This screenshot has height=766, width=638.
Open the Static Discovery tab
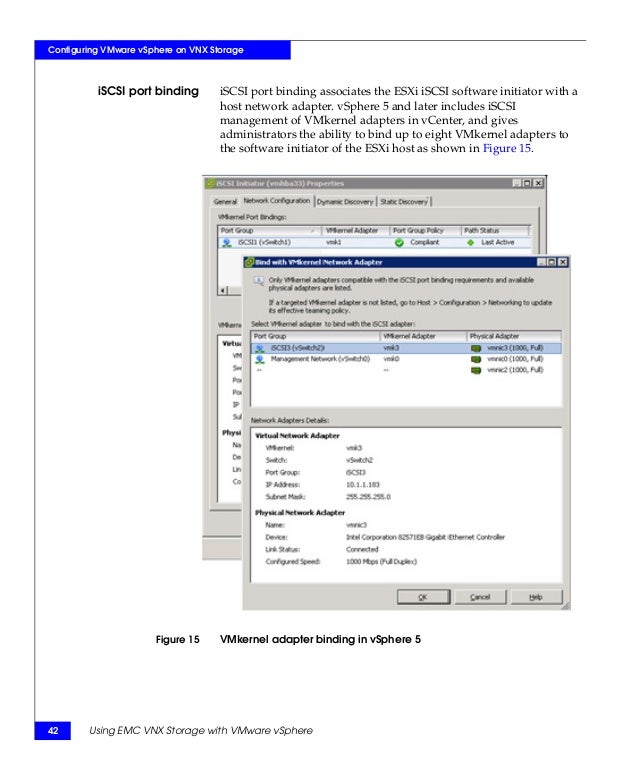click(x=404, y=202)
